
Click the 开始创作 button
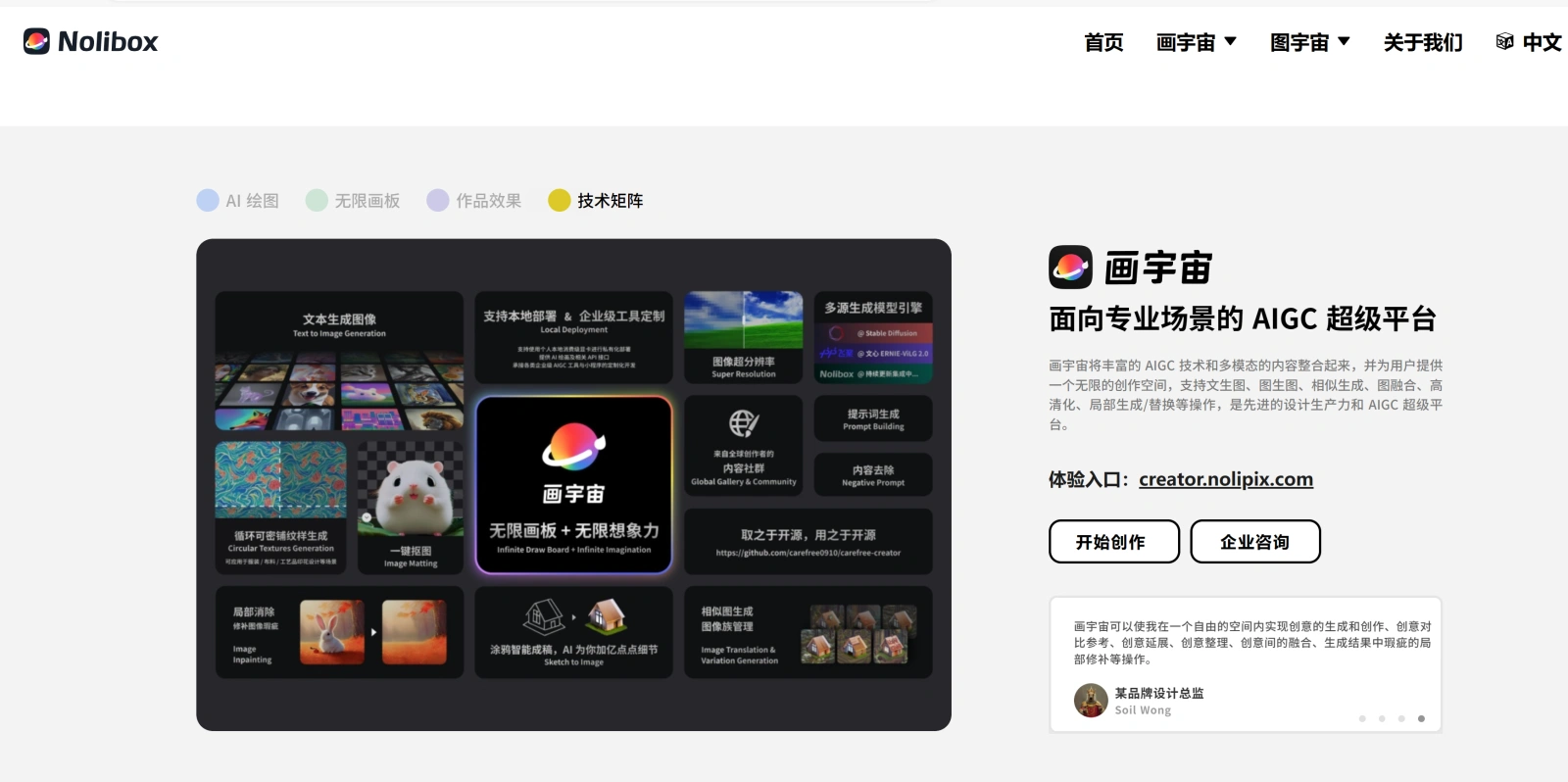tap(1113, 542)
